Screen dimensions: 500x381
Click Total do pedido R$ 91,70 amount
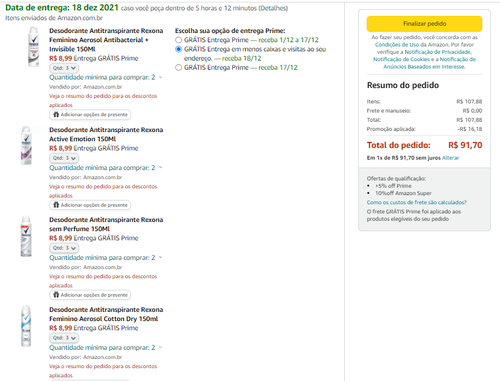[x=465, y=145]
